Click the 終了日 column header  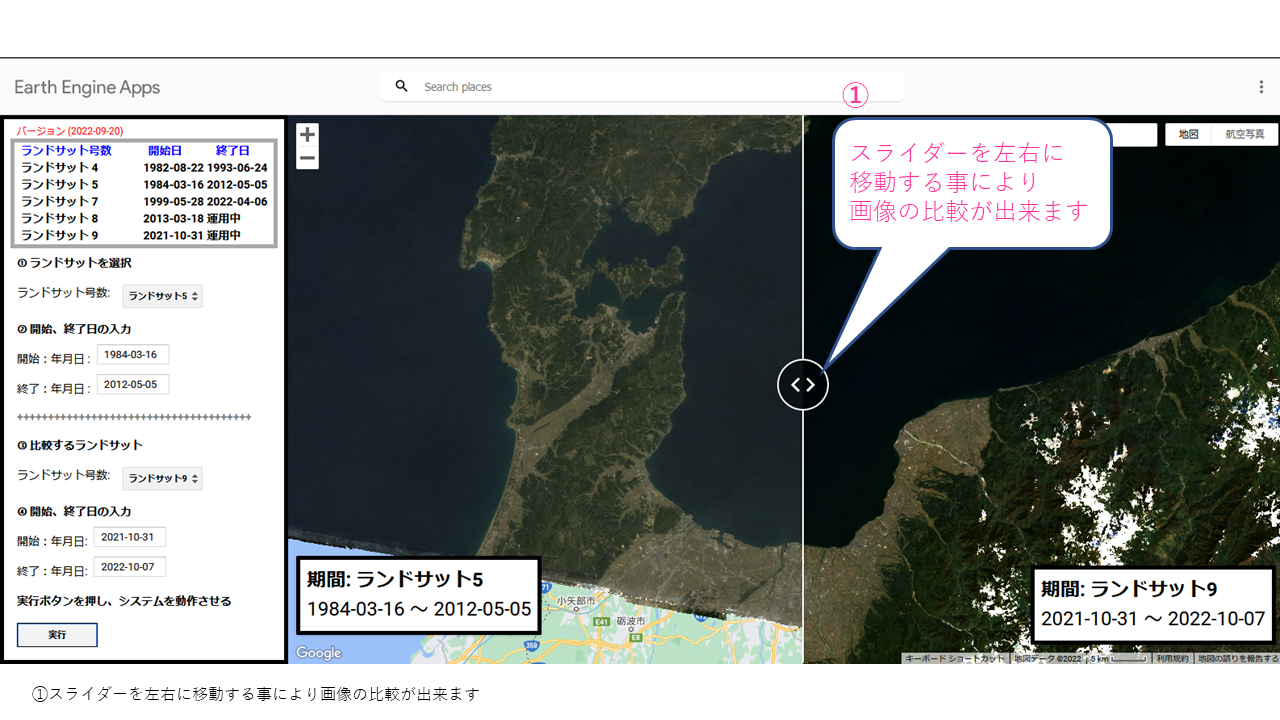coord(233,151)
